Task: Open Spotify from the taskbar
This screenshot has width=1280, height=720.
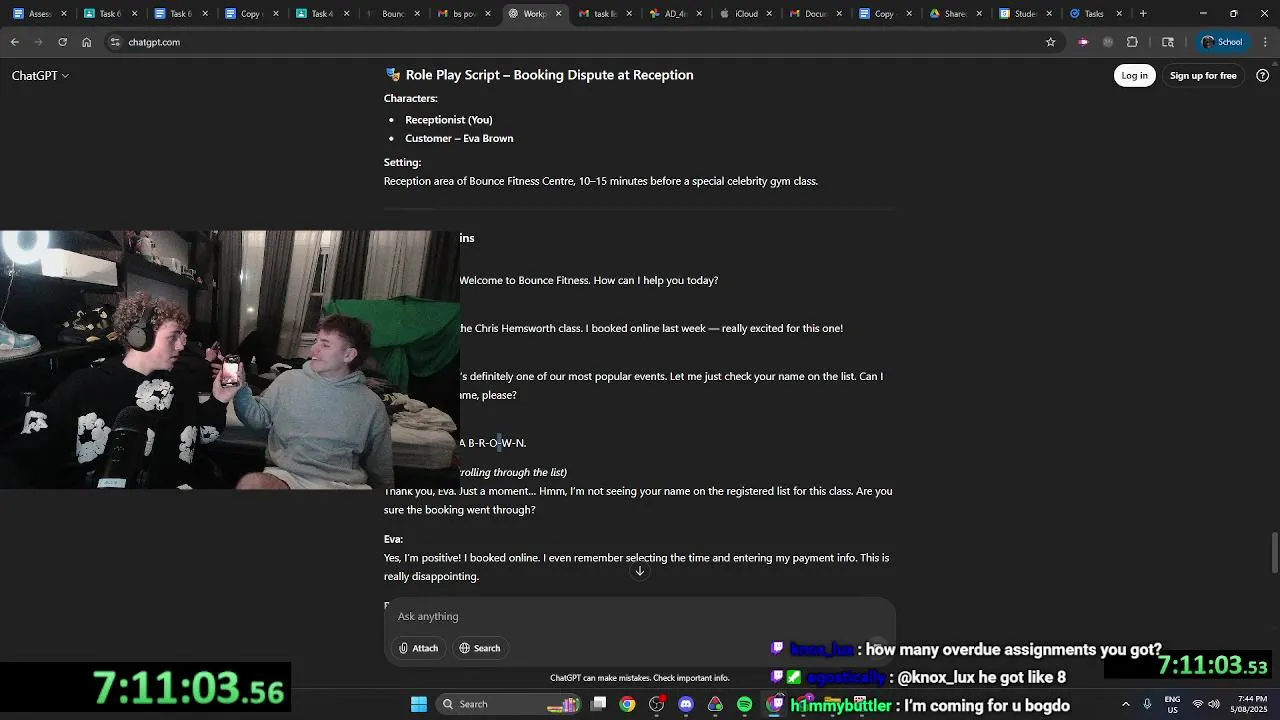Action: coord(744,704)
